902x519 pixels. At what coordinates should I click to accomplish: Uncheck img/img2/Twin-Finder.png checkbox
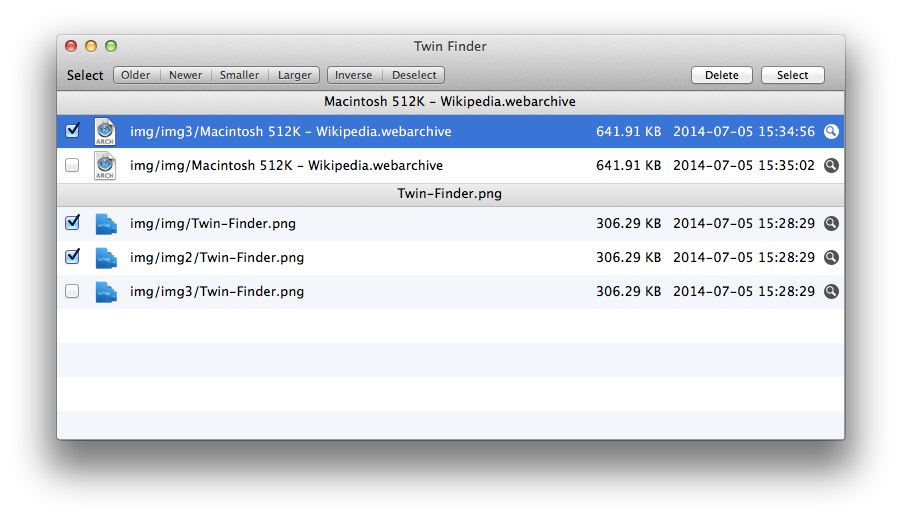[72, 256]
